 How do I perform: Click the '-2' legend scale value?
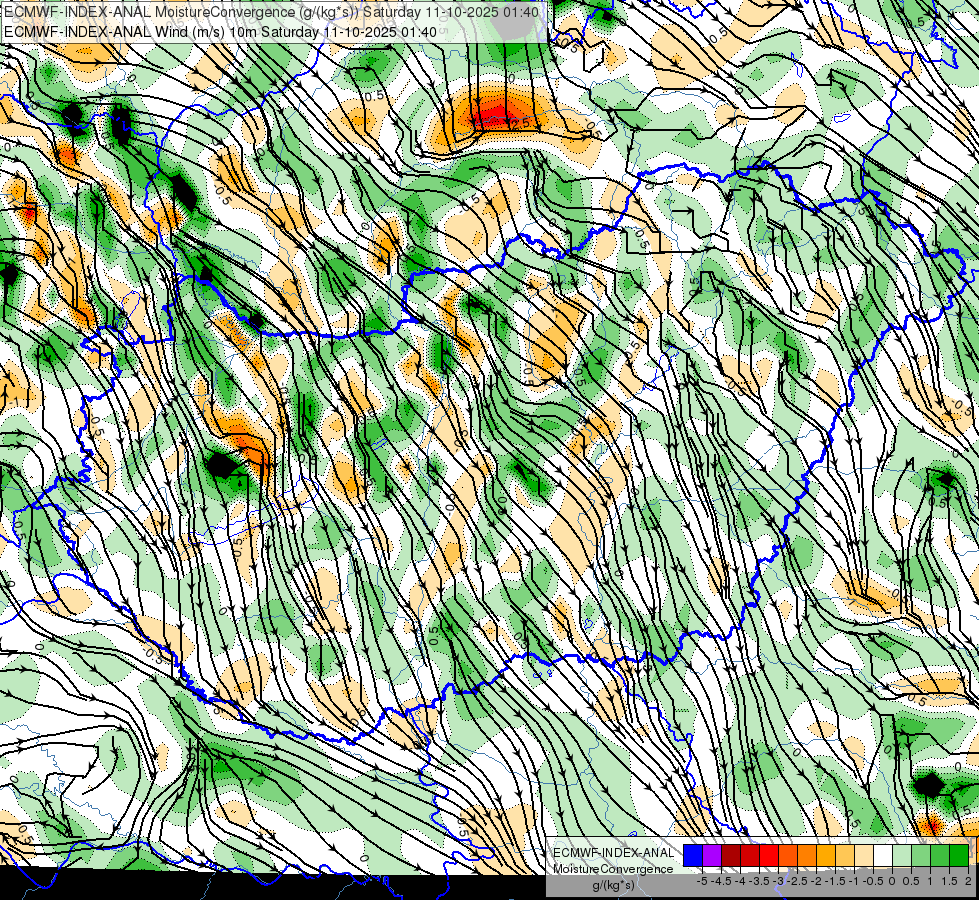(x=817, y=881)
